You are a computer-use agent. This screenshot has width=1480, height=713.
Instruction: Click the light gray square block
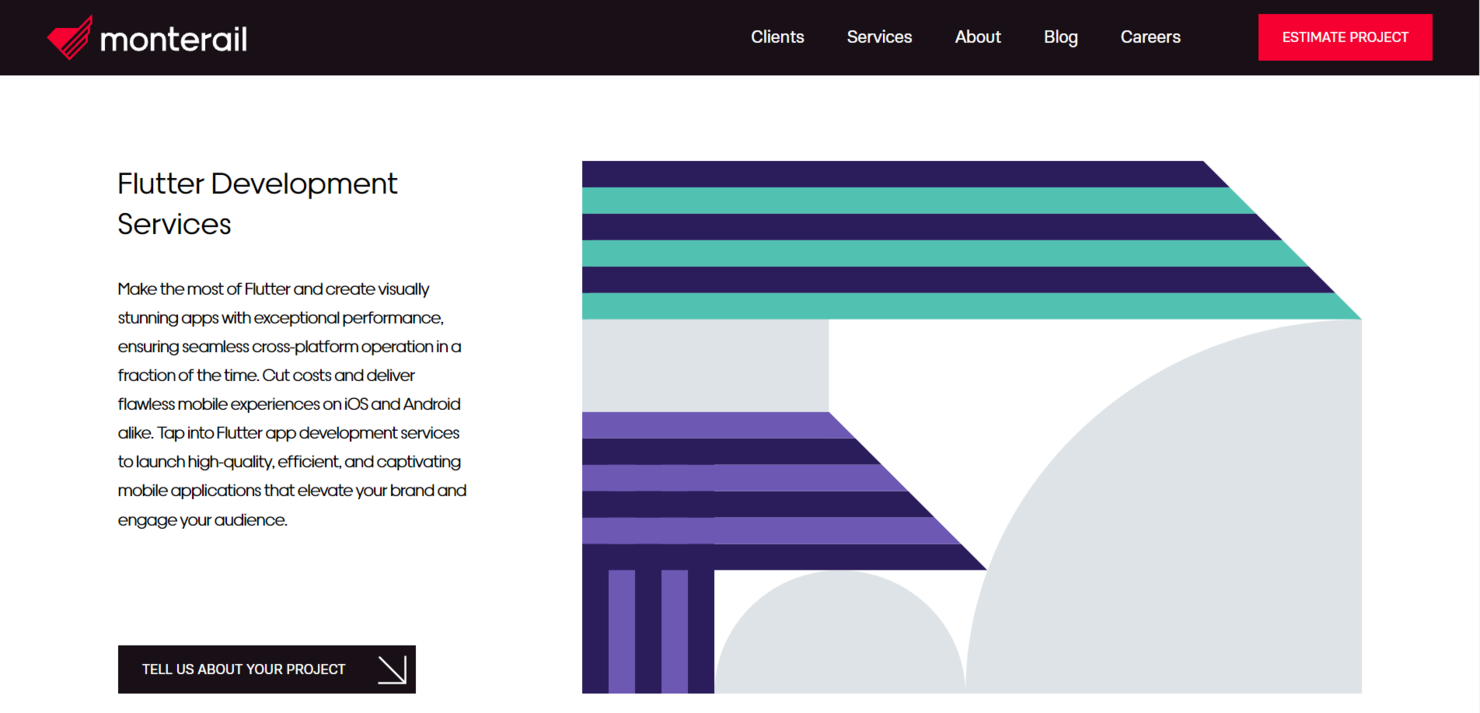[705, 365]
